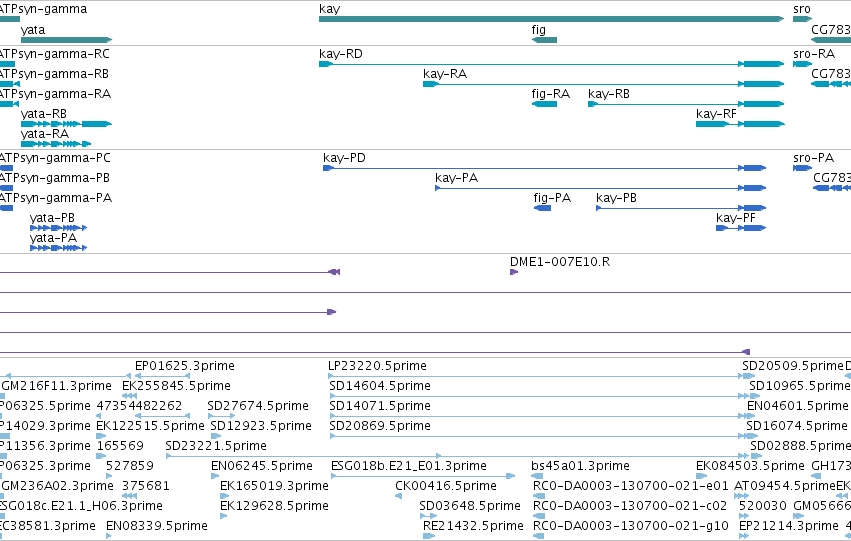Click the EK084503.5prime EST
Viewport: 851px width, 541px height.
[702, 476]
